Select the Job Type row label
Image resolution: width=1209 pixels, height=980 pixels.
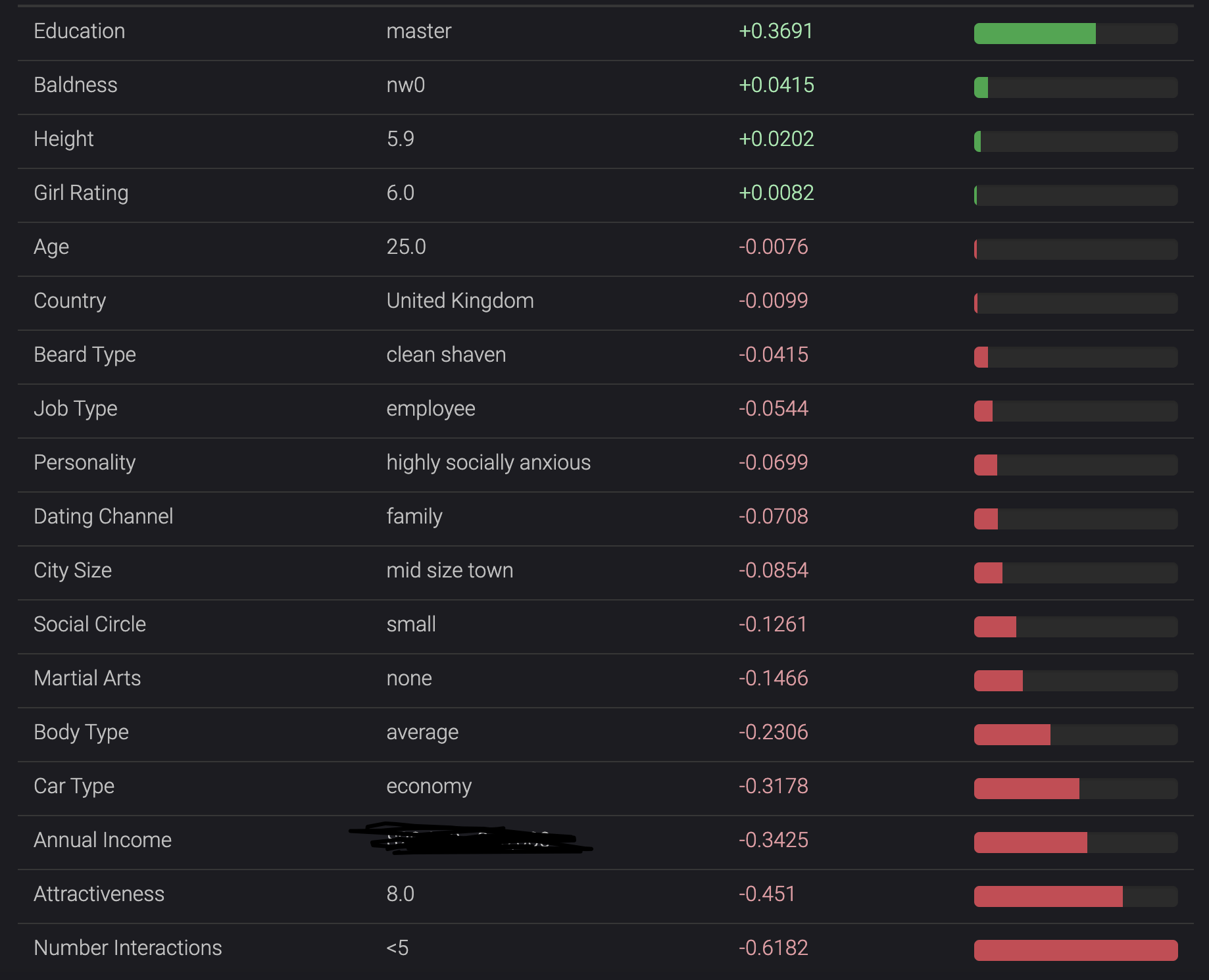click(76, 408)
